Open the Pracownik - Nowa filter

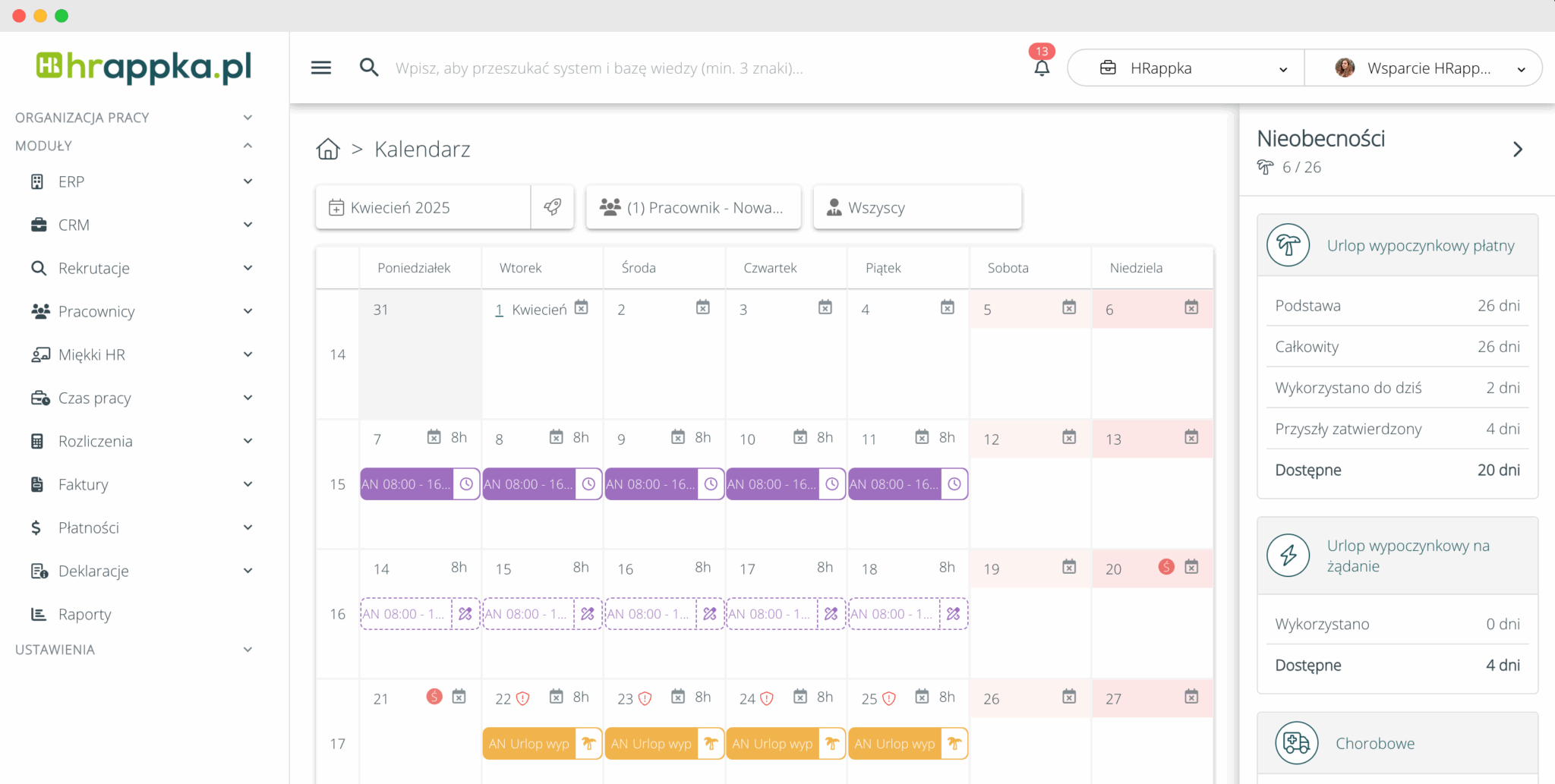693,207
